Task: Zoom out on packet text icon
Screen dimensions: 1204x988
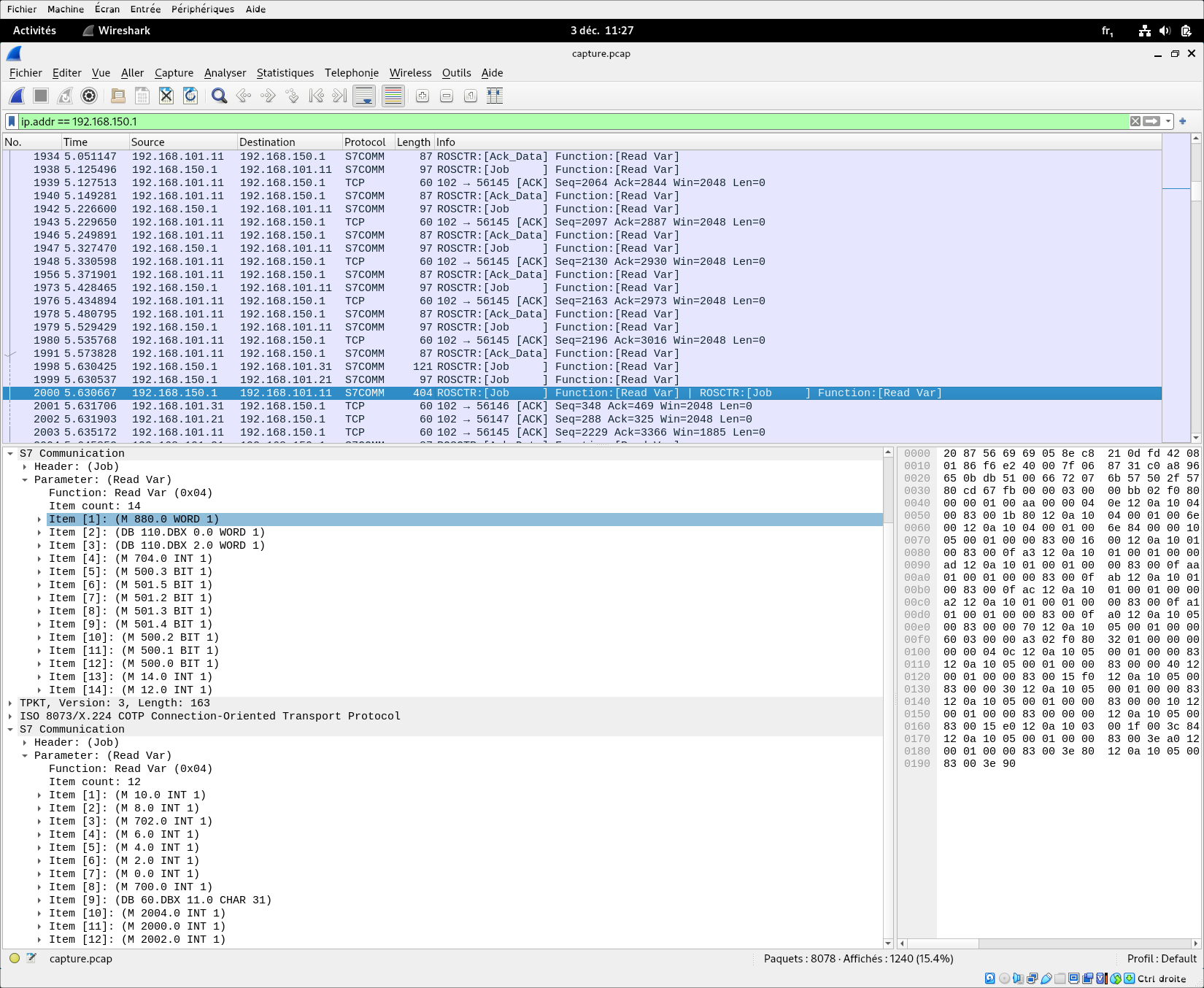Action: [447, 96]
